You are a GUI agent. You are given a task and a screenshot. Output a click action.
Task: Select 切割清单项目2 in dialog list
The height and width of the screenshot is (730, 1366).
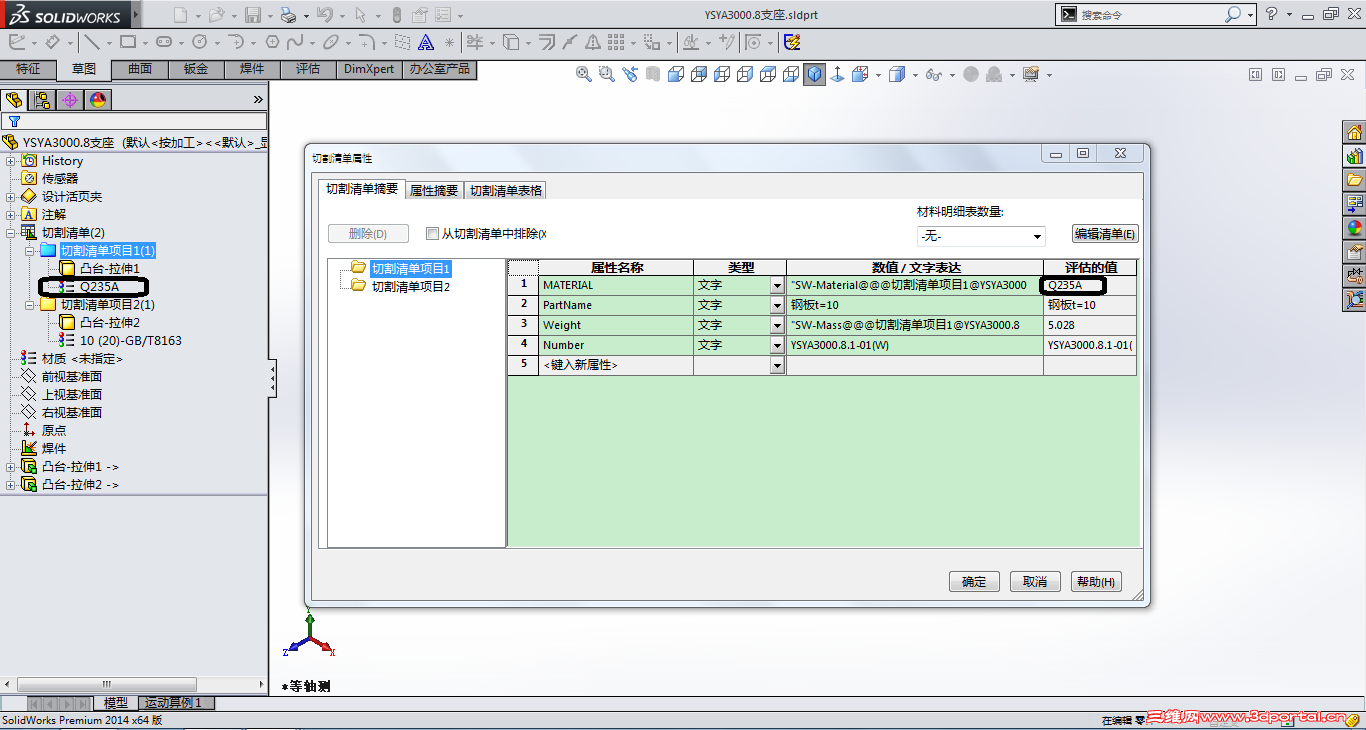click(411, 287)
